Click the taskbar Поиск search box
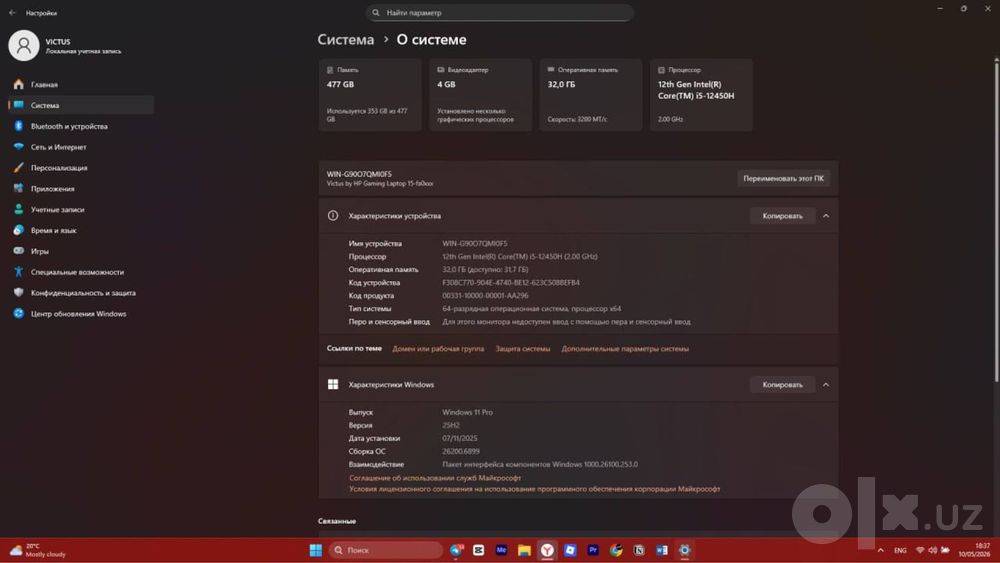Image resolution: width=1000 pixels, height=563 pixels. [x=386, y=550]
